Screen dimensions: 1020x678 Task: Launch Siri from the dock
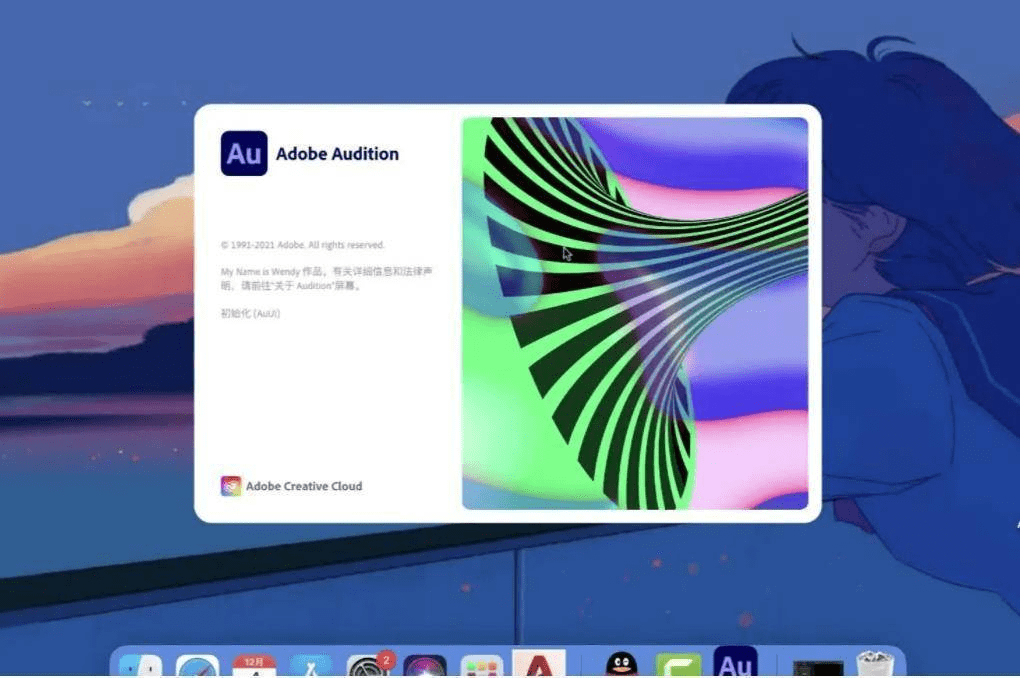point(425,666)
